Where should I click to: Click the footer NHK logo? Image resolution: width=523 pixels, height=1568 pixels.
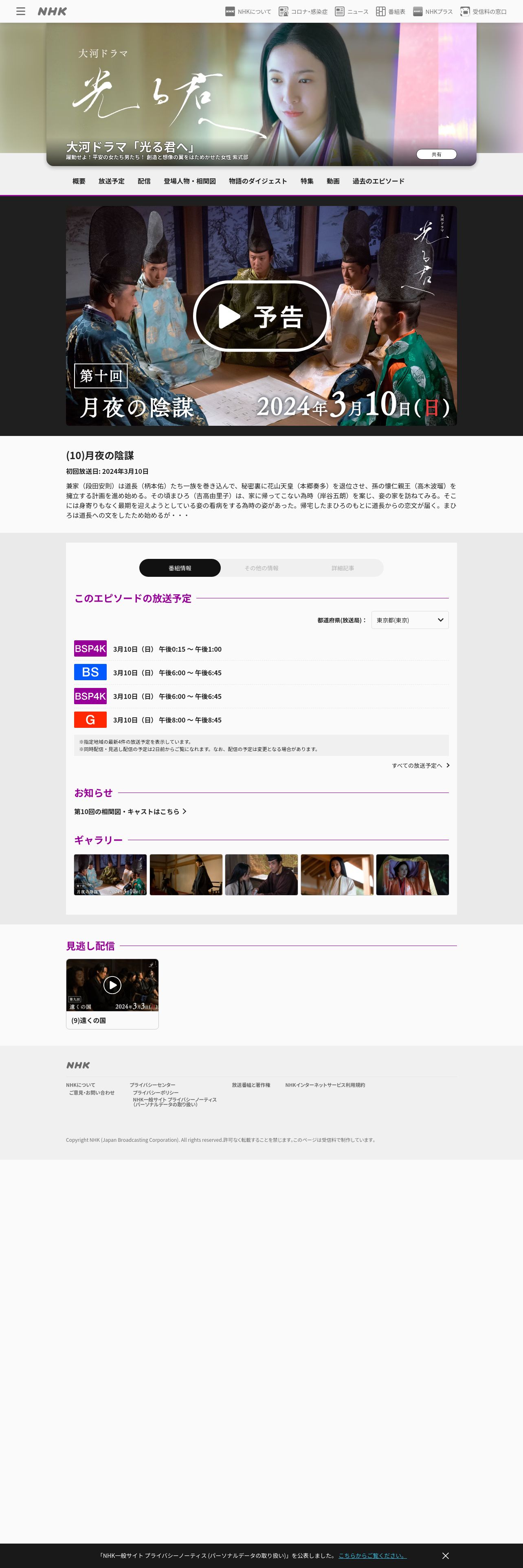(x=78, y=1065)
